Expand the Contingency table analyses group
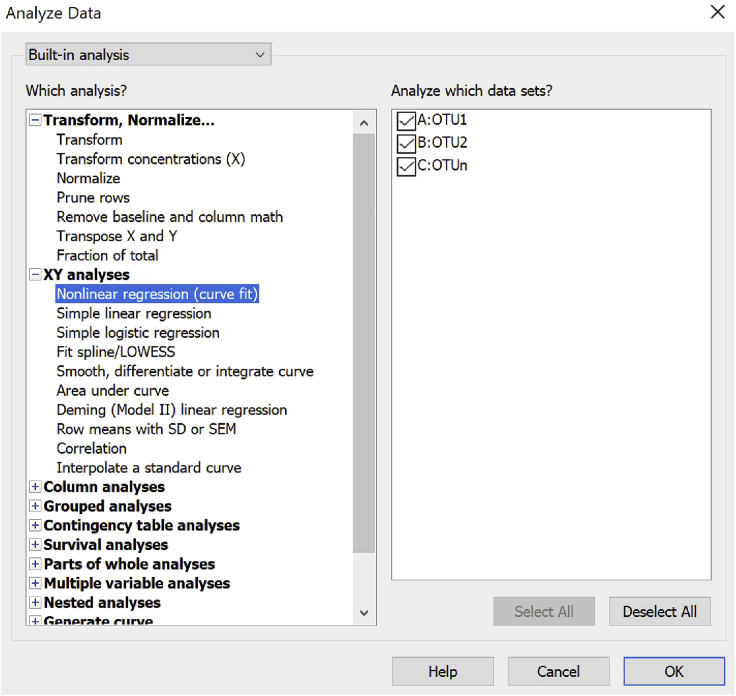The image size is (736, 696). tap(36, 526)
